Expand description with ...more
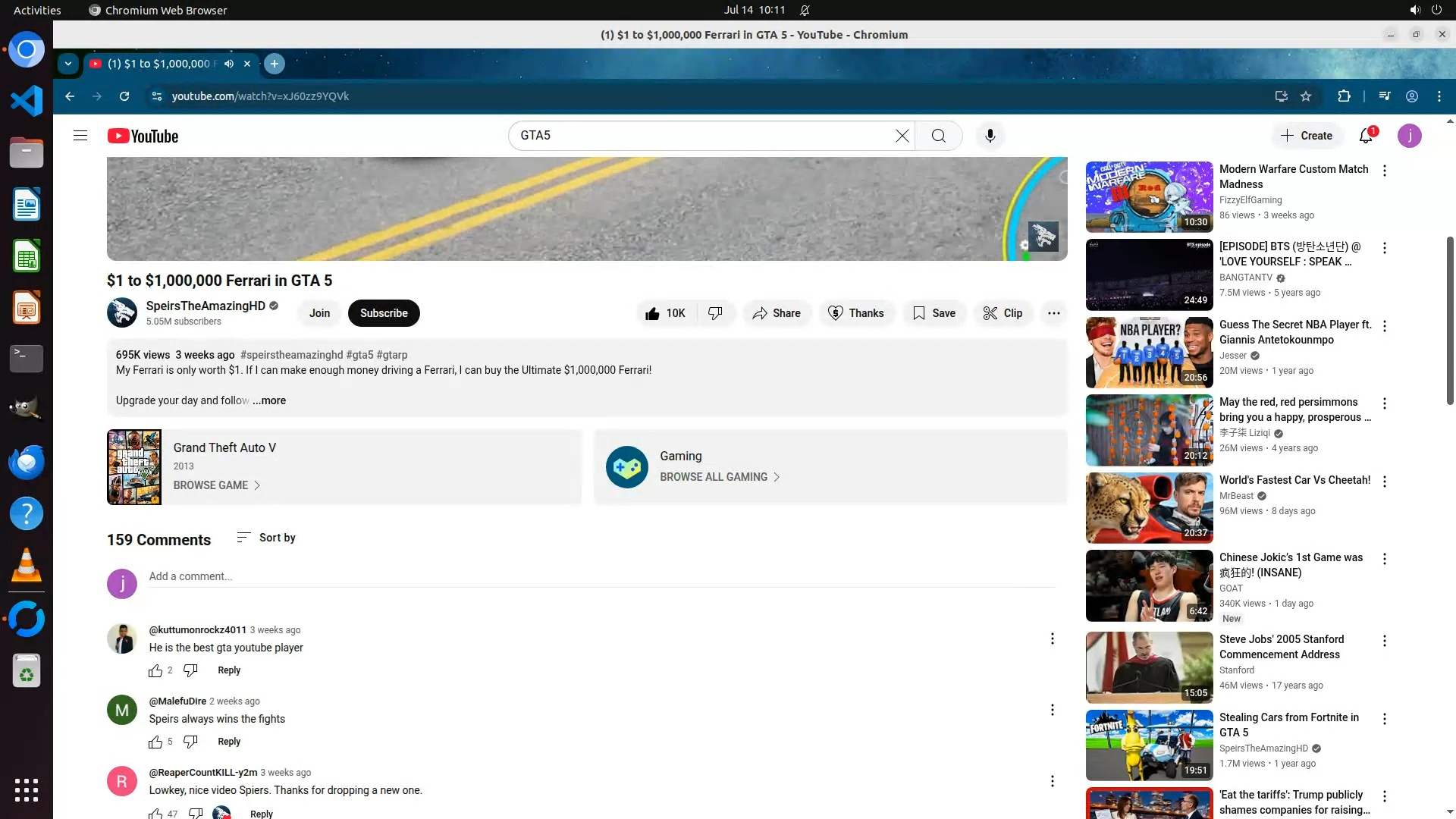Viewport: 1456px width, 819px height. (269, 400)
